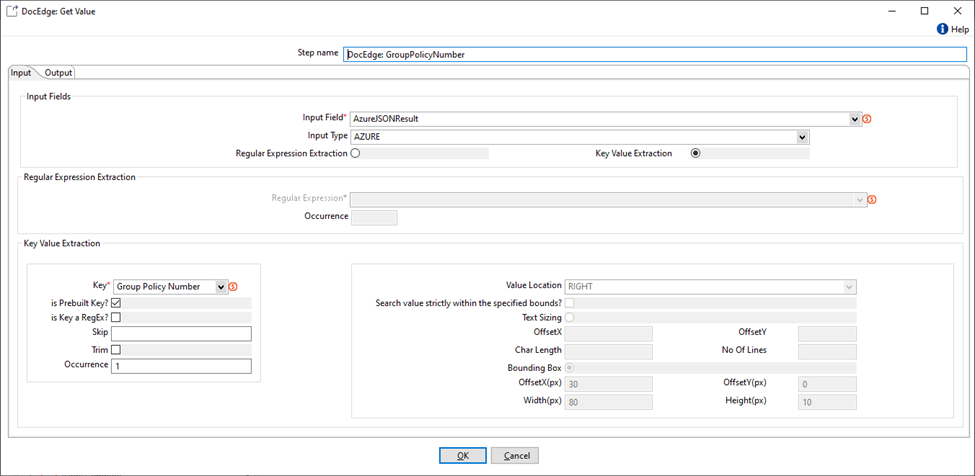Open the Input Type AZURE dropdown

click(802, 137)
